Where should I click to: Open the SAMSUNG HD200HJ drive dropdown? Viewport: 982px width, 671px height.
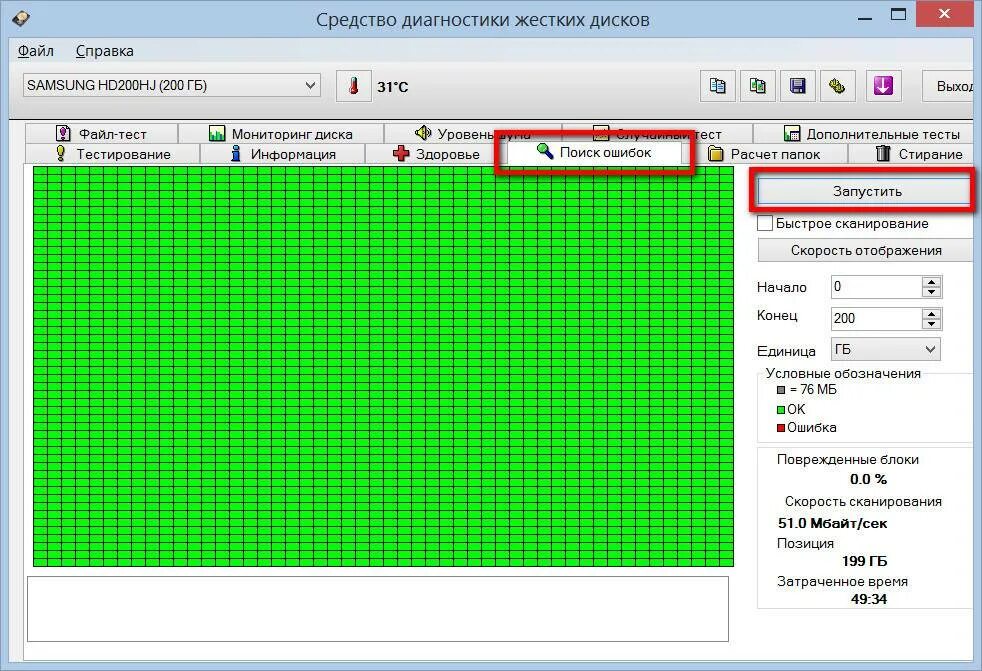[172, 85]
